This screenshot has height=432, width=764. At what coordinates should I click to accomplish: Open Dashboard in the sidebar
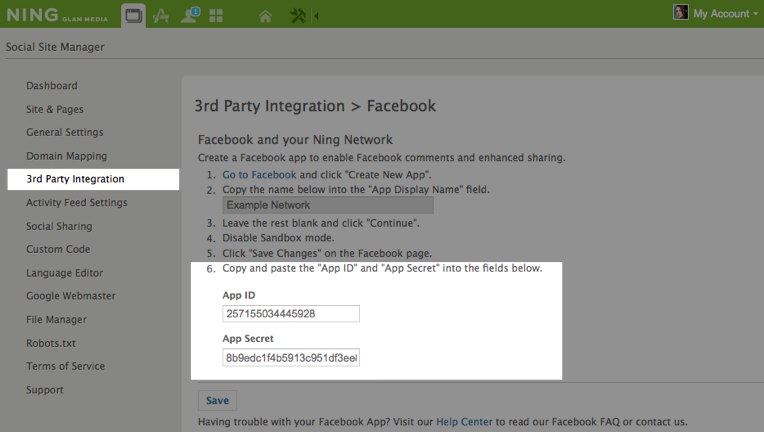52,86
